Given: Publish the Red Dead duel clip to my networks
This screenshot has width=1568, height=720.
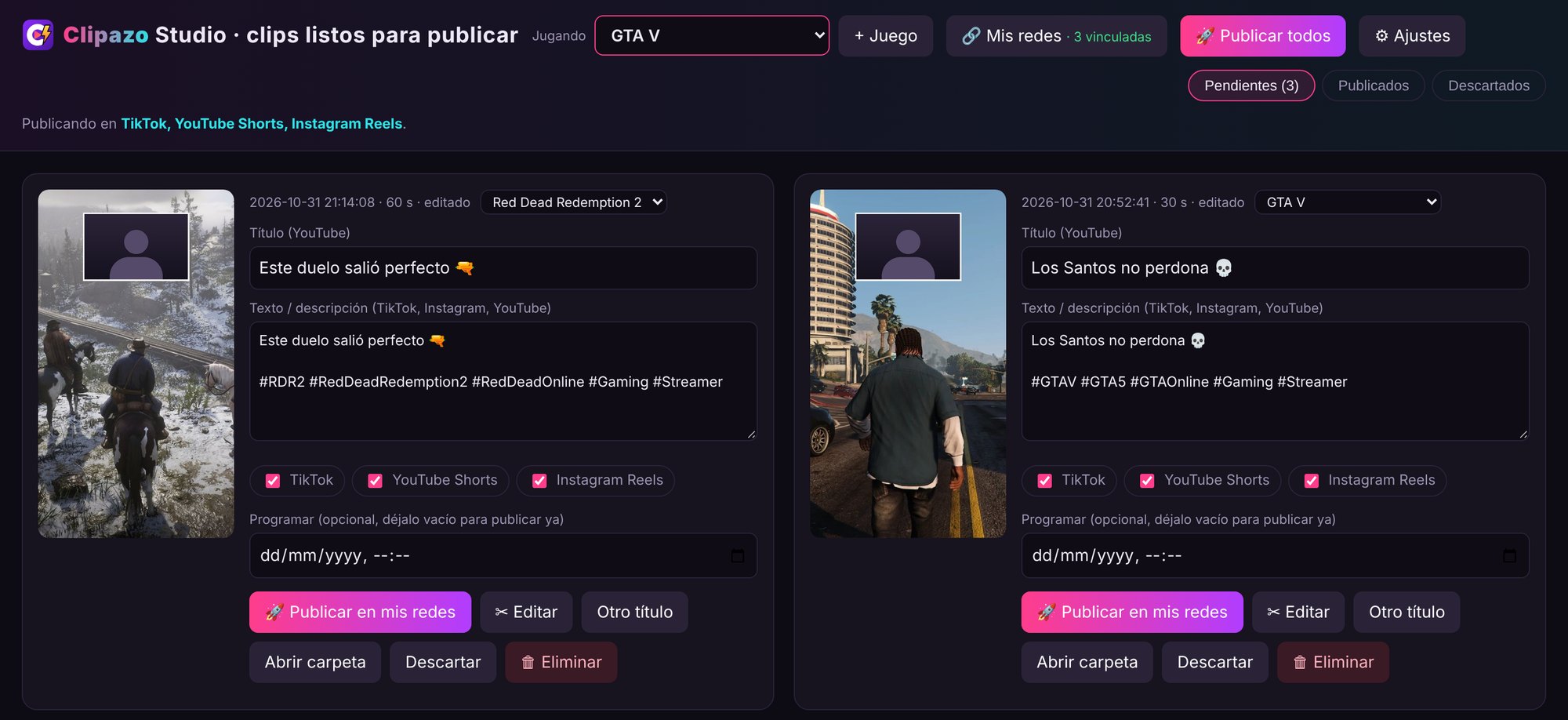Looking at the screenshot, I should pyautogui.click(x=361, y=612).
